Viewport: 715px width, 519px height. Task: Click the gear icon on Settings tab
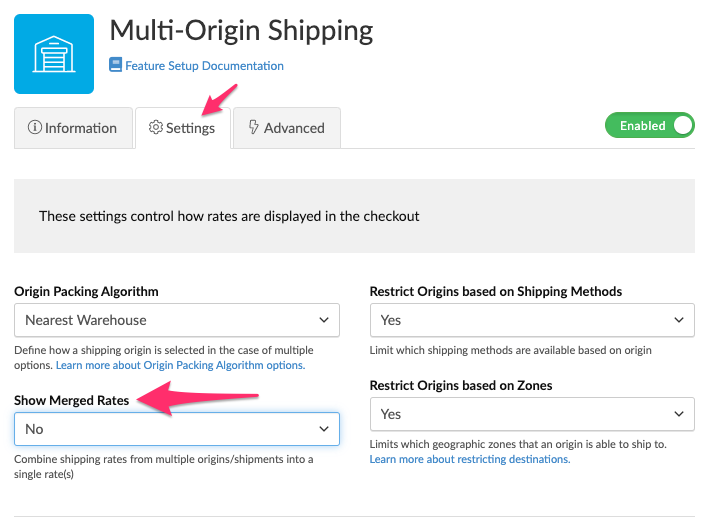coord(155,128)
